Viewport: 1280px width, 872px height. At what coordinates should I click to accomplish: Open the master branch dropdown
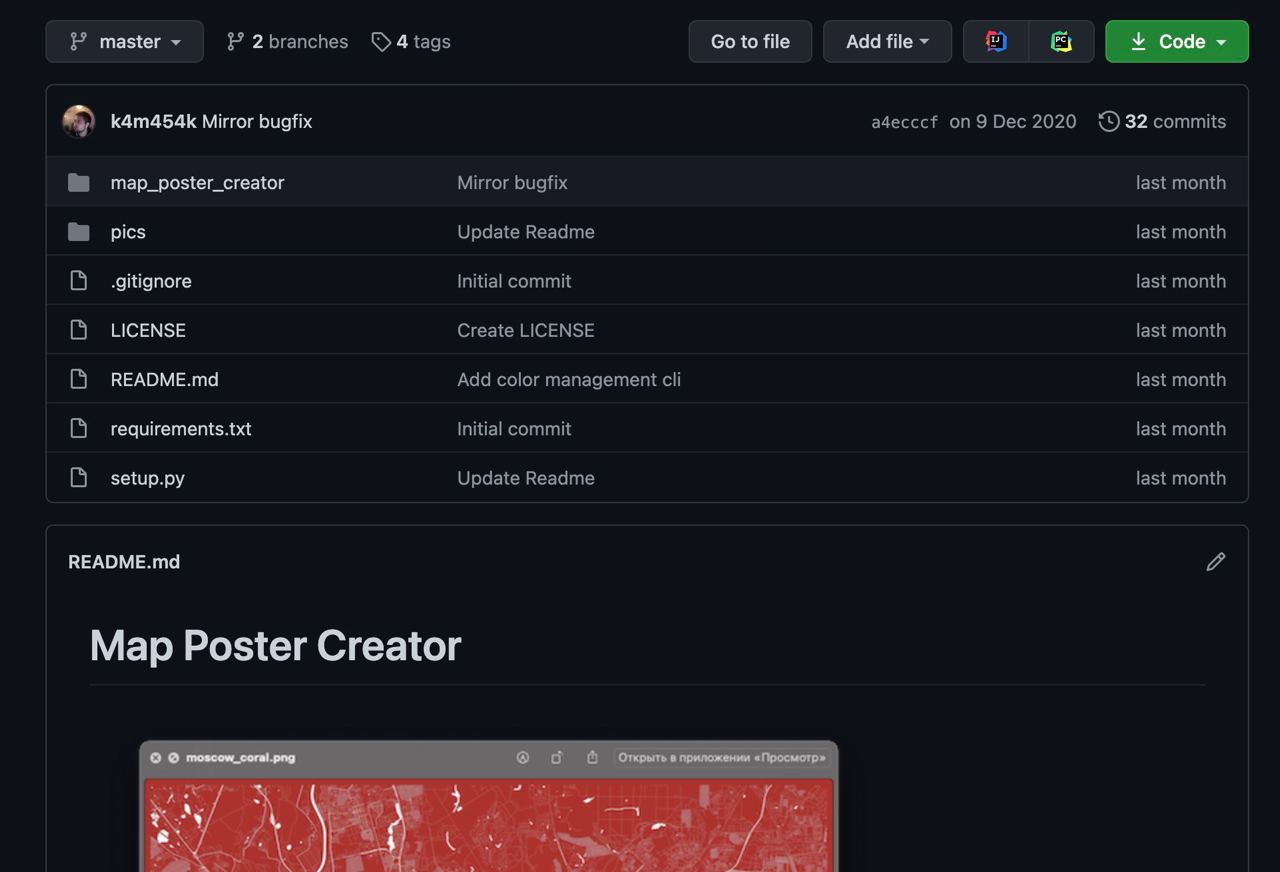124,41
